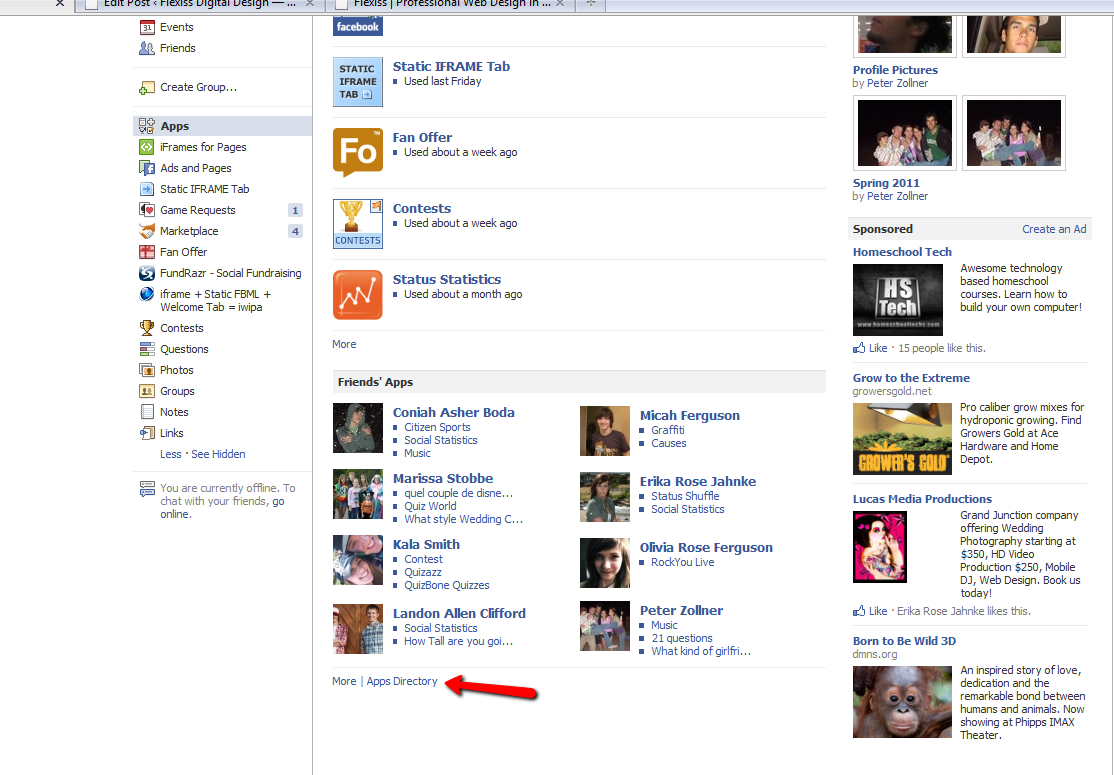Expand more Friends' Apps with More link
Image resolution: width=1114 pixels, height=775 pixels.
click(345, 681)
